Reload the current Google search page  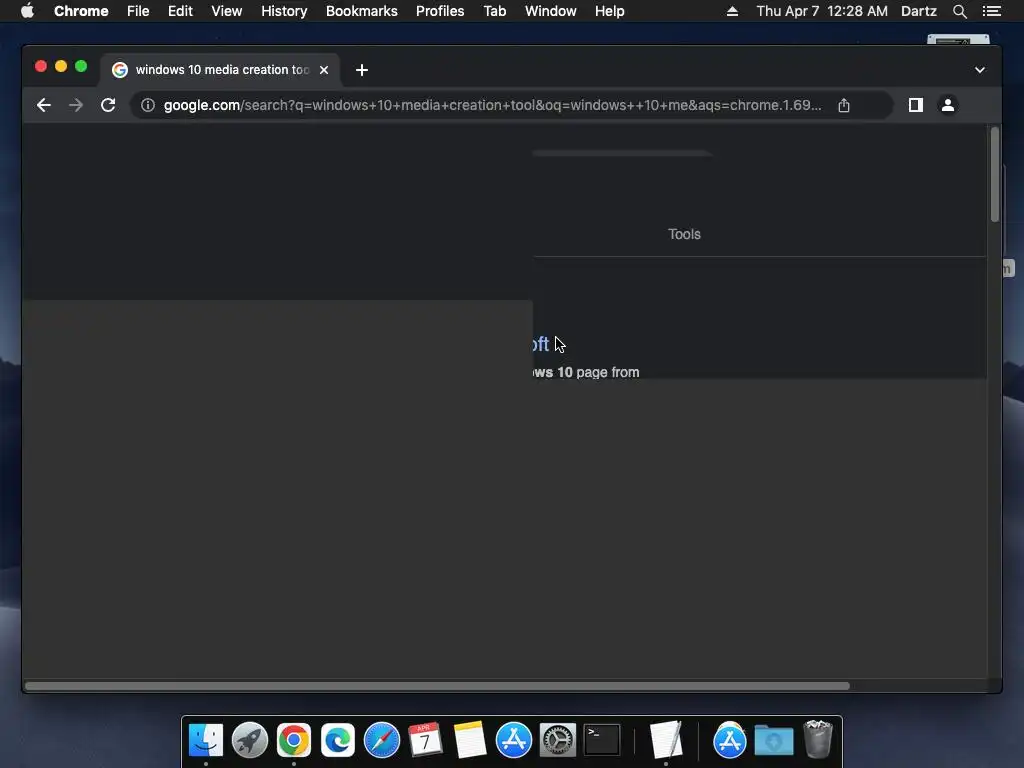[x=108, y=105]
